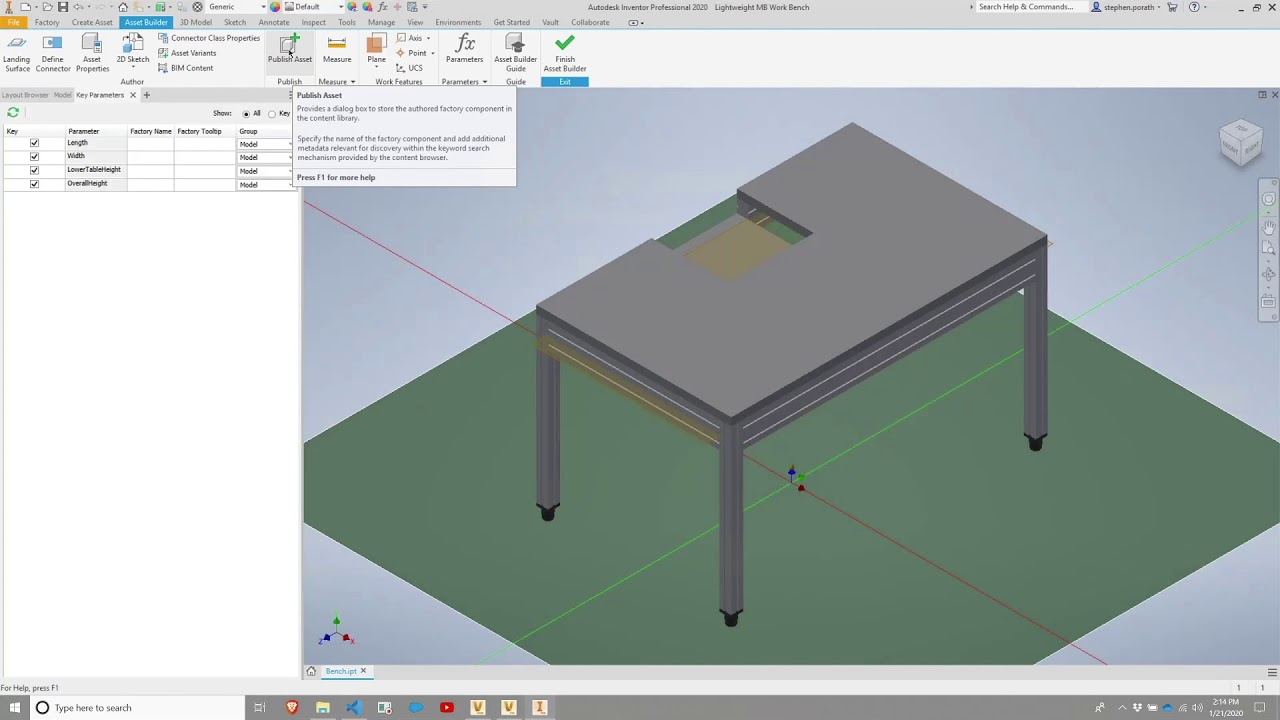The image size is (1280, 720).
Task: Open File Explorer from the taskbar
Action: click(x=322, y=707)
